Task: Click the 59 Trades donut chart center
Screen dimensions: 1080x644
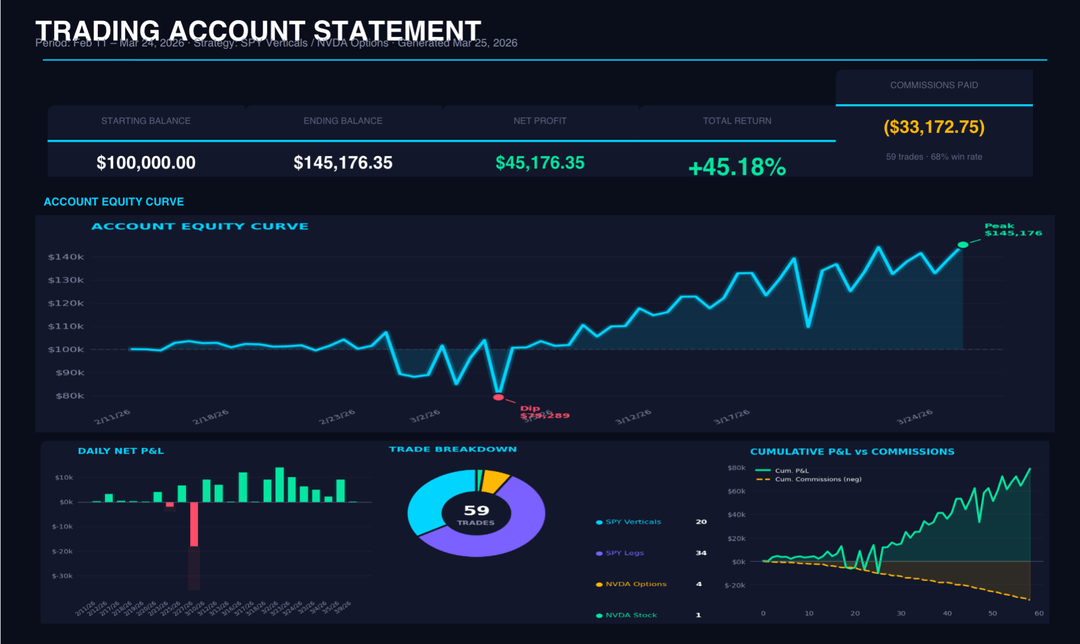Action: [476, 514]
